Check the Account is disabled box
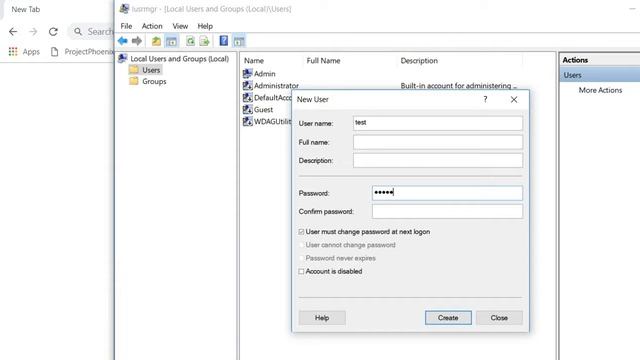 301,271
